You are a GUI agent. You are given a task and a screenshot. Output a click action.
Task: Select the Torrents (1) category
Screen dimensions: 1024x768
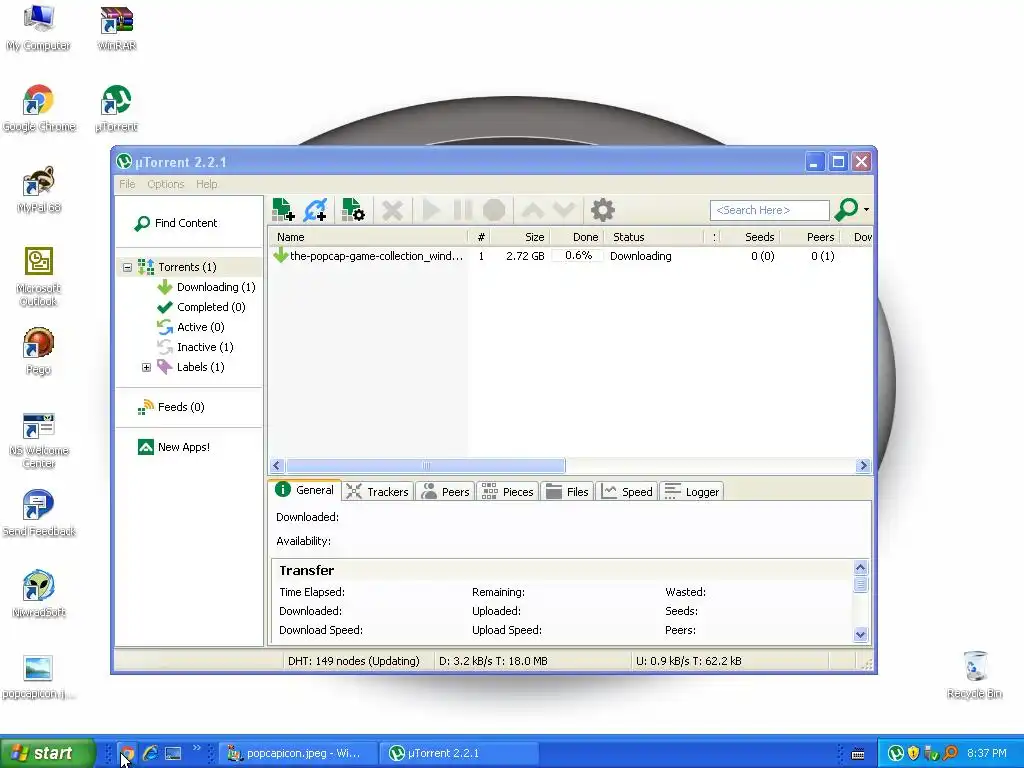coord(187,267)
